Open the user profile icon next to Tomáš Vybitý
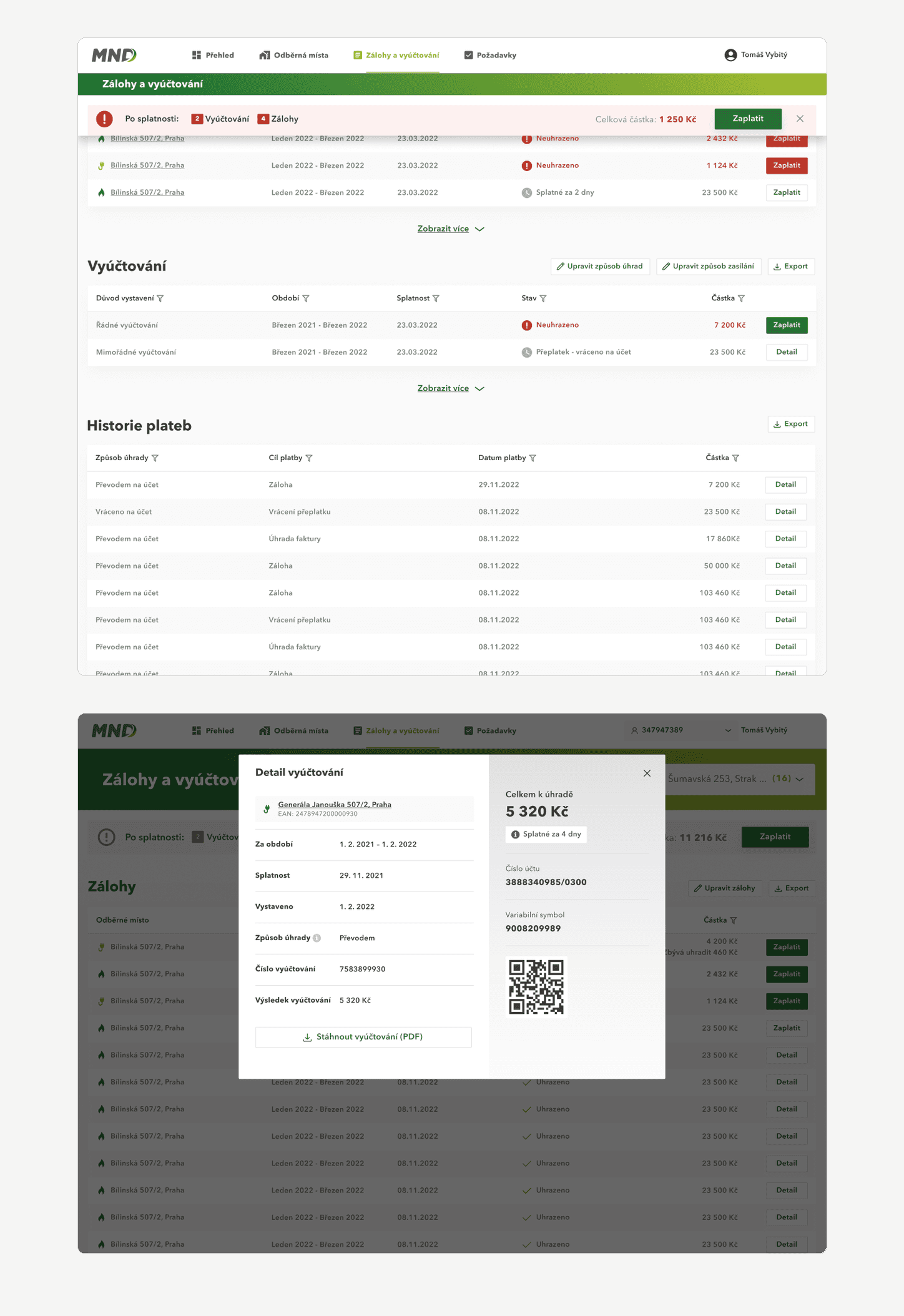The height and width of the screenshot is (1316, 904). click(x=730, y=55)
